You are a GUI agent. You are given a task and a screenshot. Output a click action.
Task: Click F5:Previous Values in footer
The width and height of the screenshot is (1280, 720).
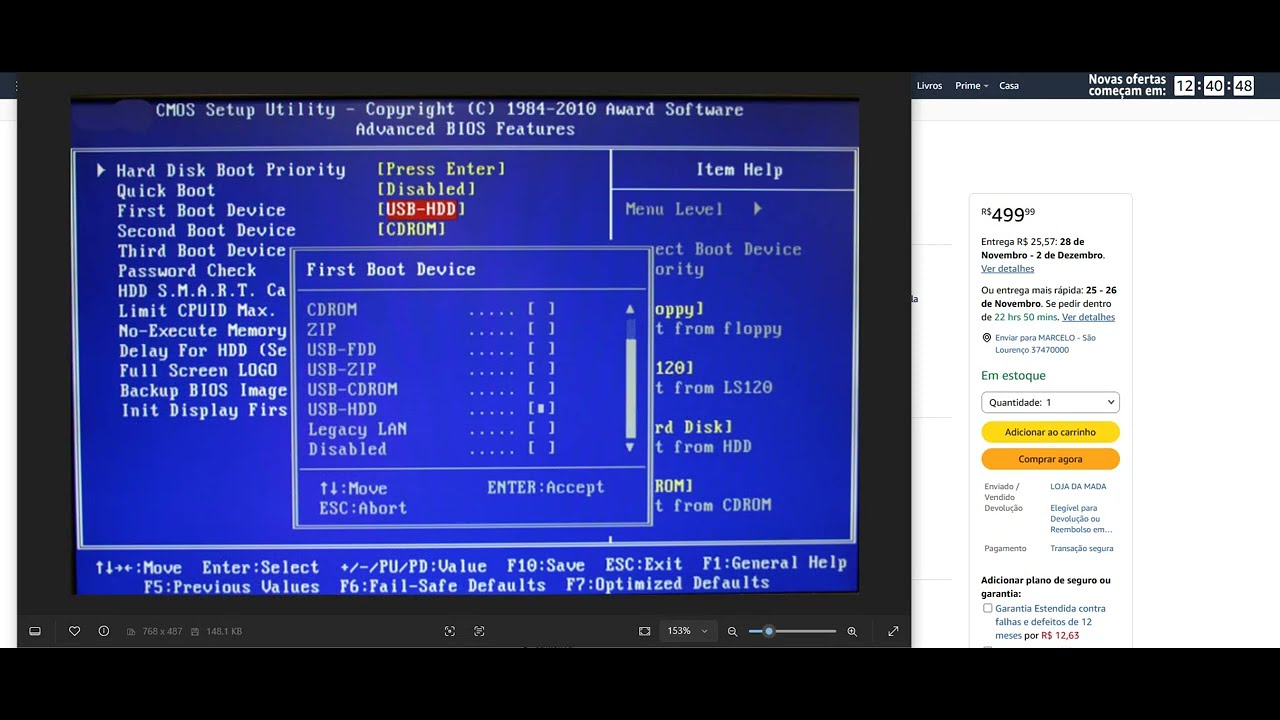pos(231,586)
